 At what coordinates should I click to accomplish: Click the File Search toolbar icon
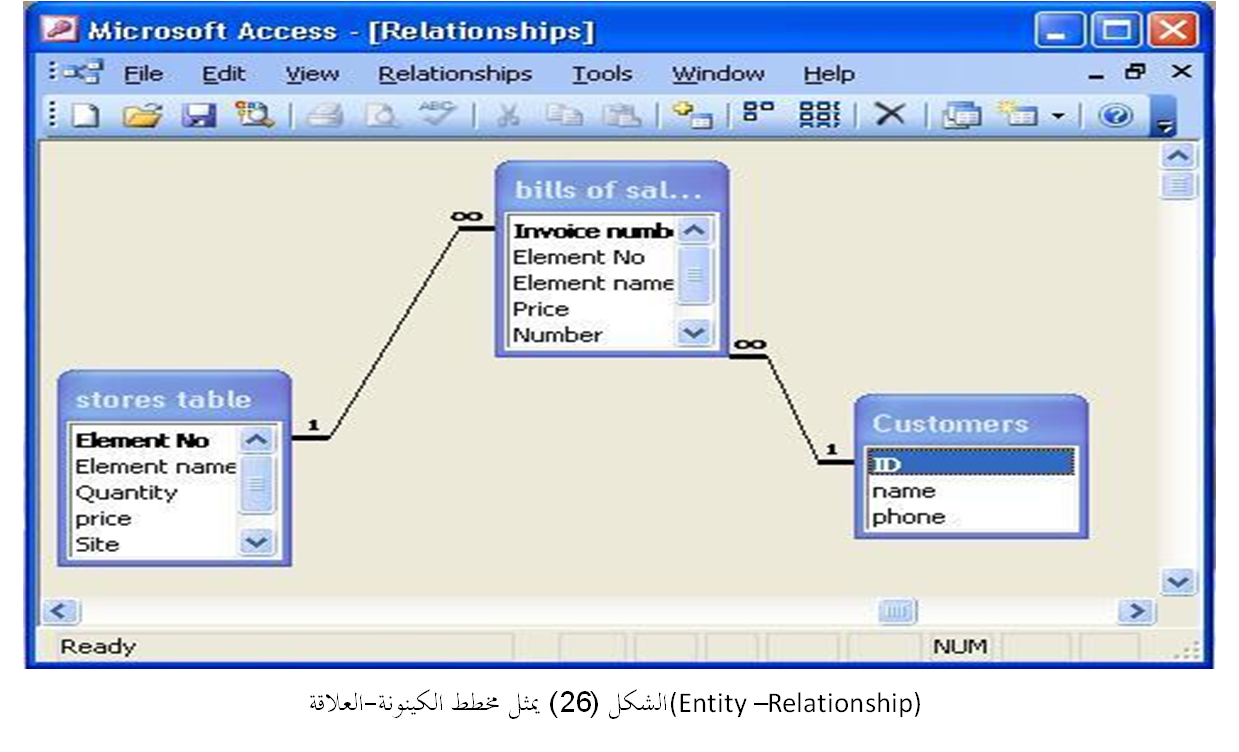click(x=254, y=116)
